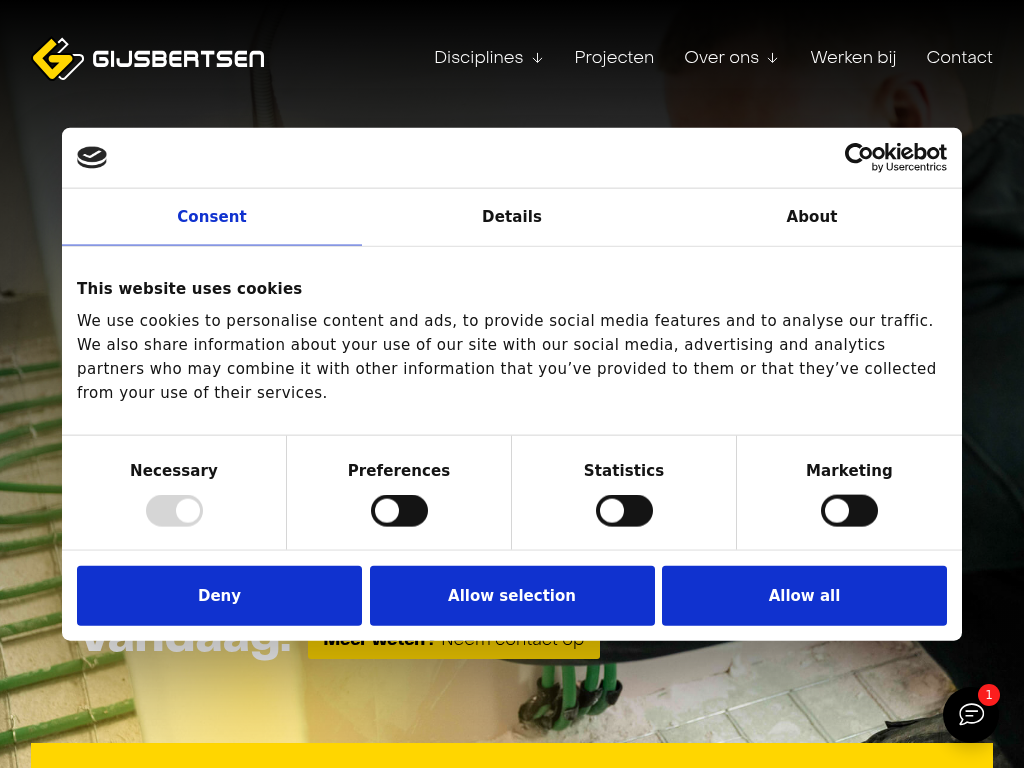Select the Consent tab
This screenshot has height=768, width=1024.
(x=212, y=217)
